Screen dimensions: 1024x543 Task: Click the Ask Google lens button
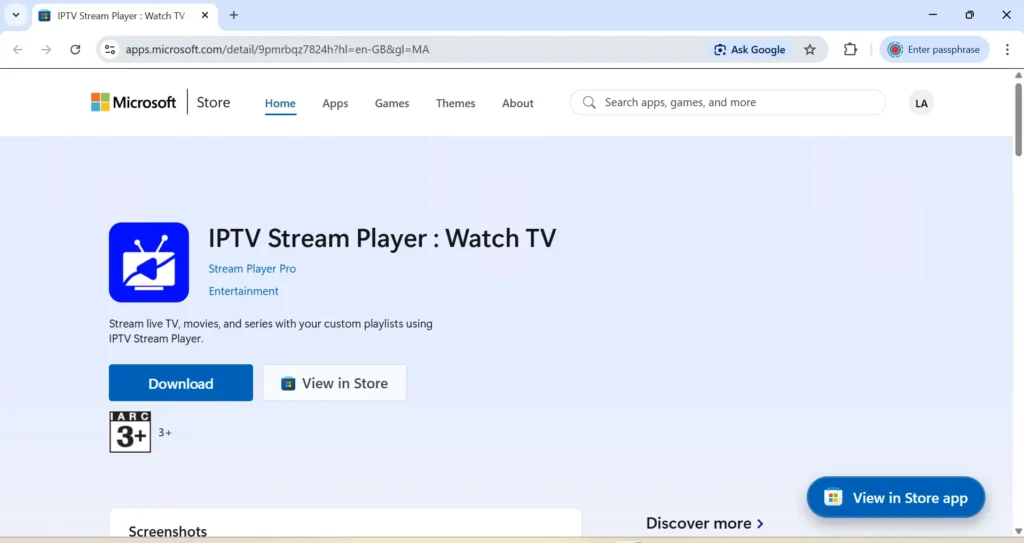(750, 50)
